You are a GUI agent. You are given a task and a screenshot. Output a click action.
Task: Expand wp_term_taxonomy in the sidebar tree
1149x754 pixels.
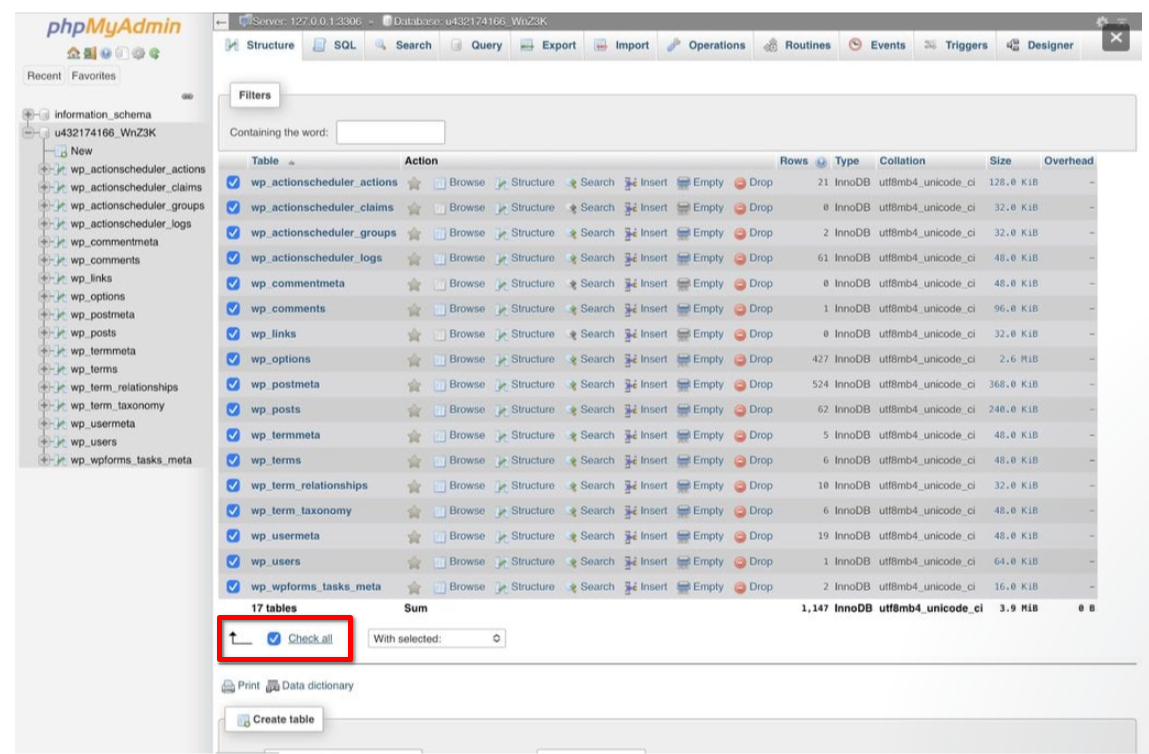pos(44,405)
